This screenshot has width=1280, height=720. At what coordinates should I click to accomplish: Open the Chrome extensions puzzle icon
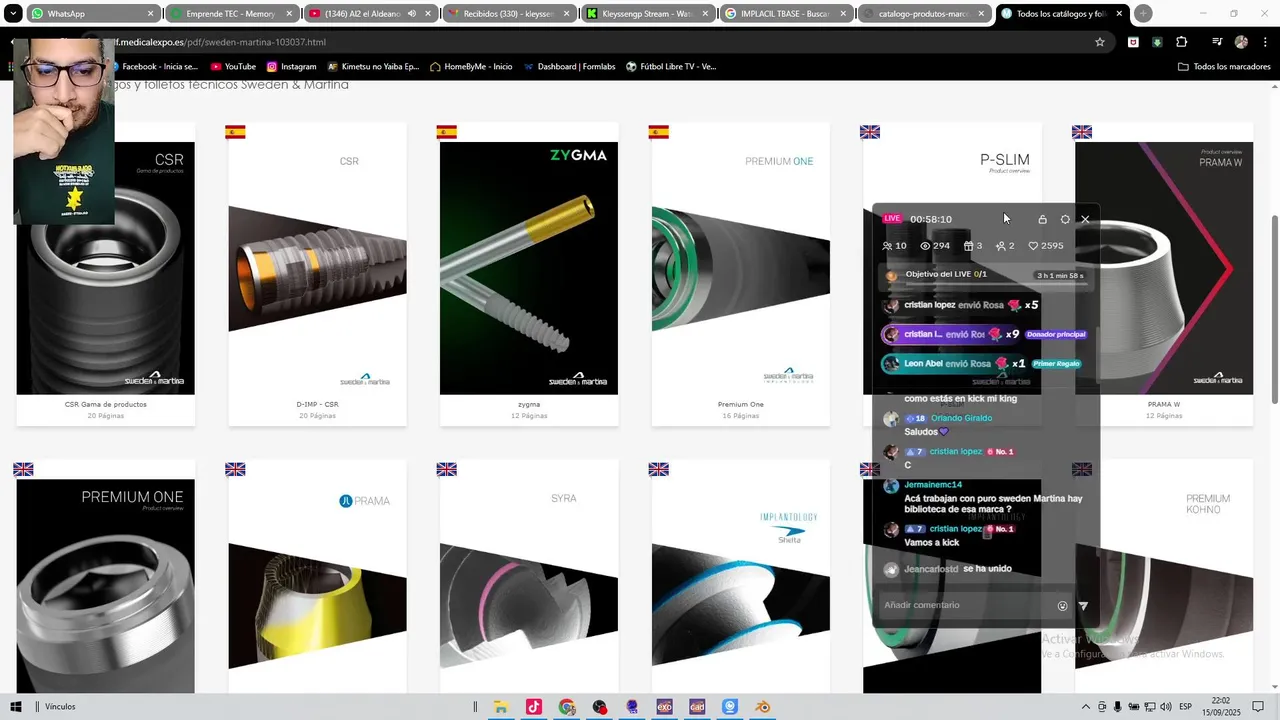click(1182, 42)
